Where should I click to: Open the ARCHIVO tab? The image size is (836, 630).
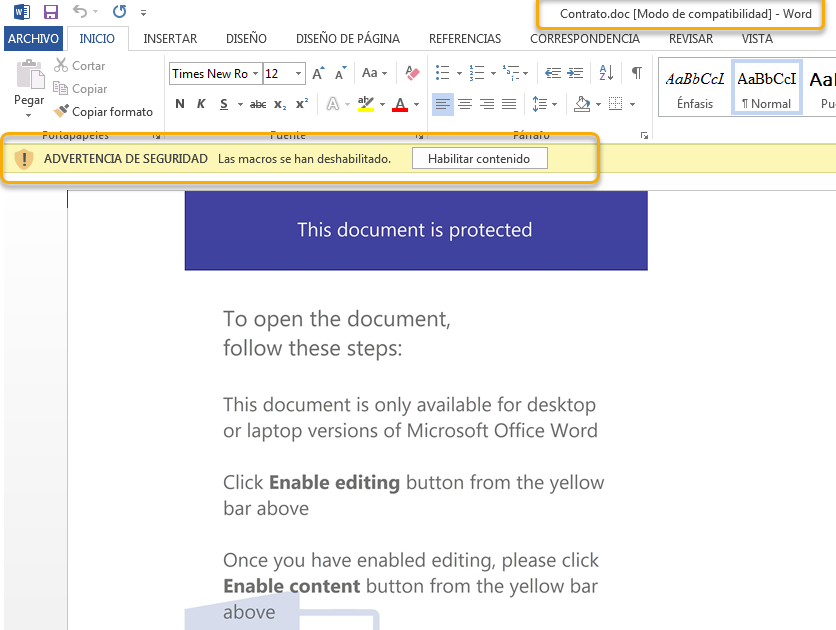pyautogui.click(x=33, y=38)
